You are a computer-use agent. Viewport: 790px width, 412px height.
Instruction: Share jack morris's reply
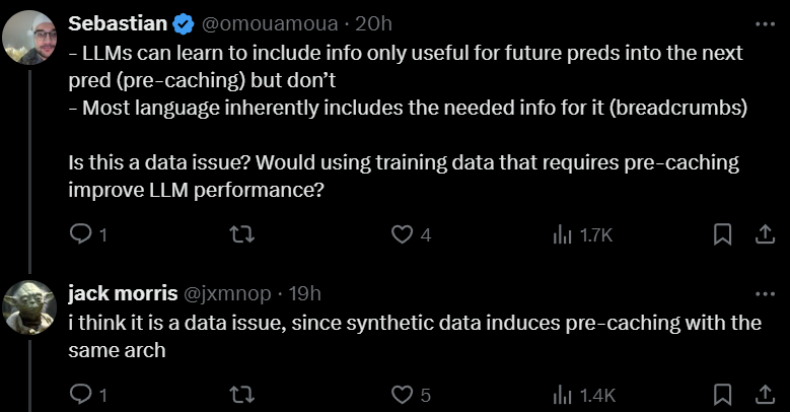(x=763, y=394)
